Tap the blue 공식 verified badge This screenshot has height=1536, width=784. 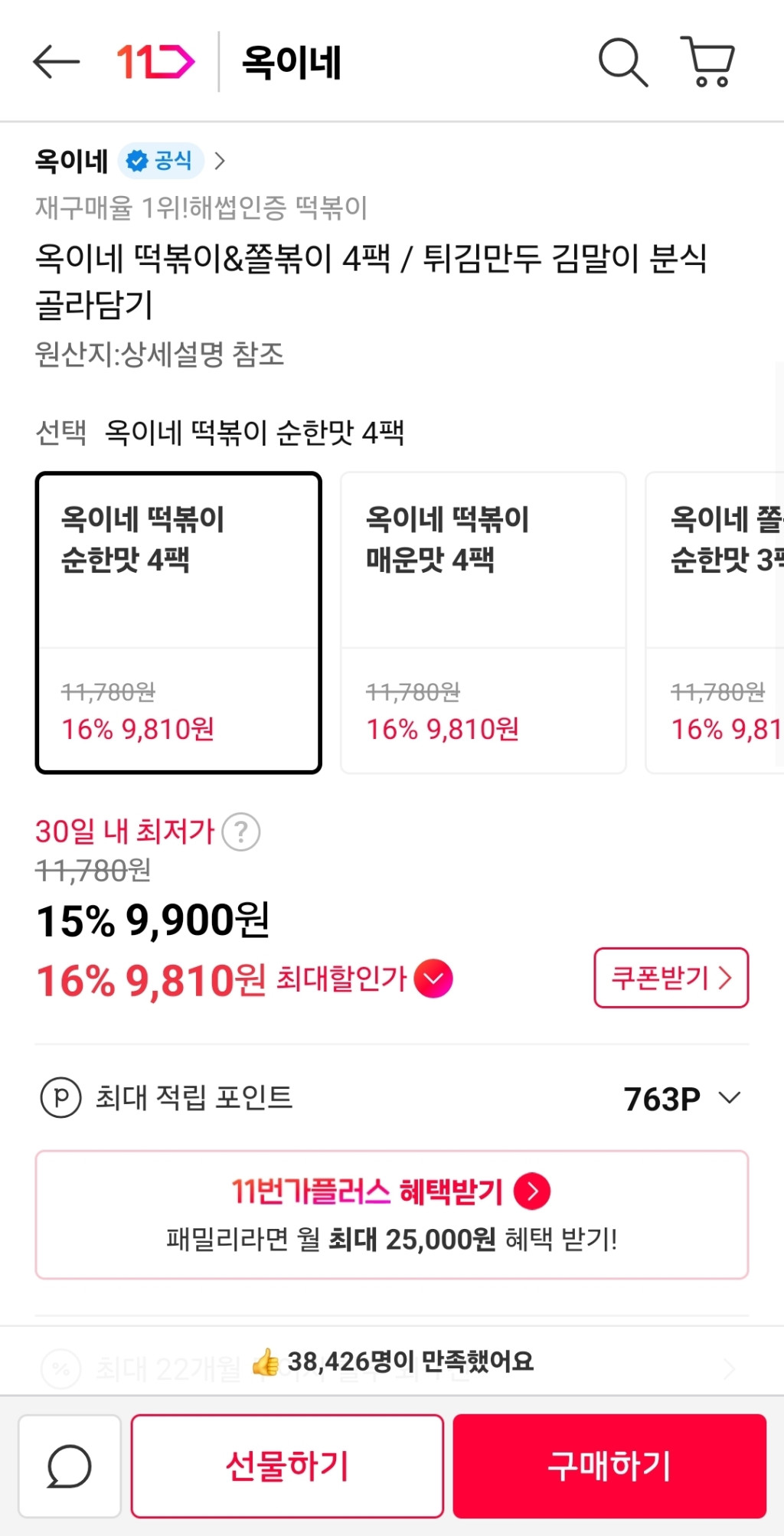(160, 161)
